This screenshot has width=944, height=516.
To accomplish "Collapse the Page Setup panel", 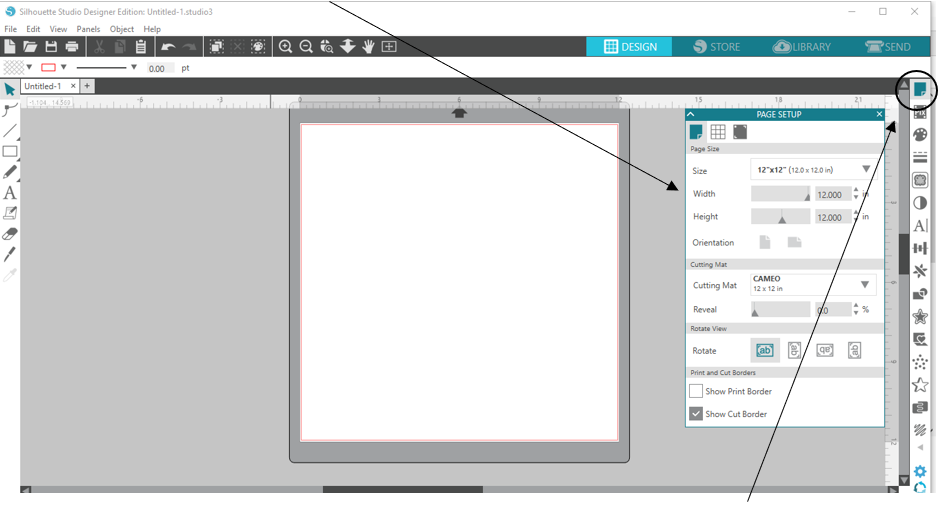I will tap(691, 114).
